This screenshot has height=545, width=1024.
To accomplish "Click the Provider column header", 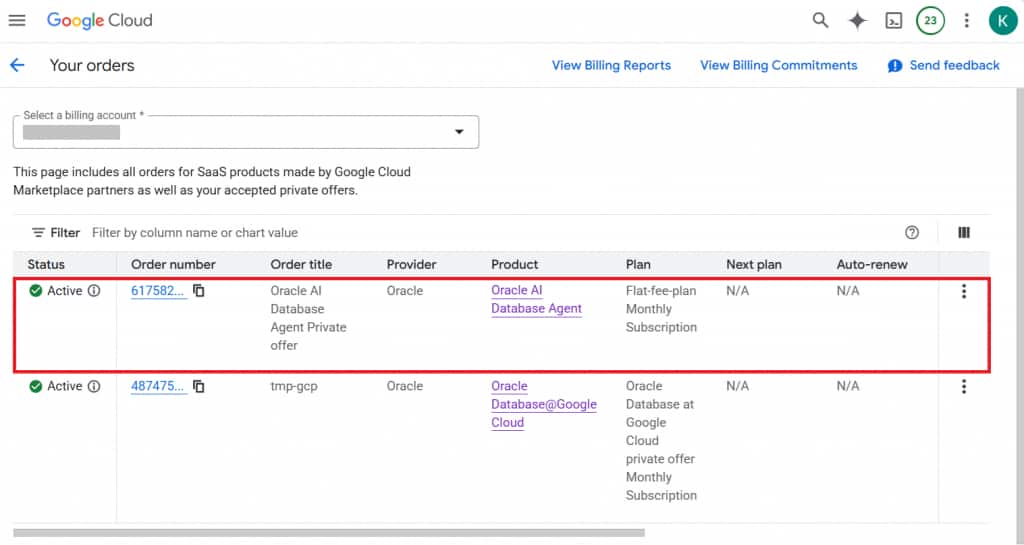I will pos(411,264).
